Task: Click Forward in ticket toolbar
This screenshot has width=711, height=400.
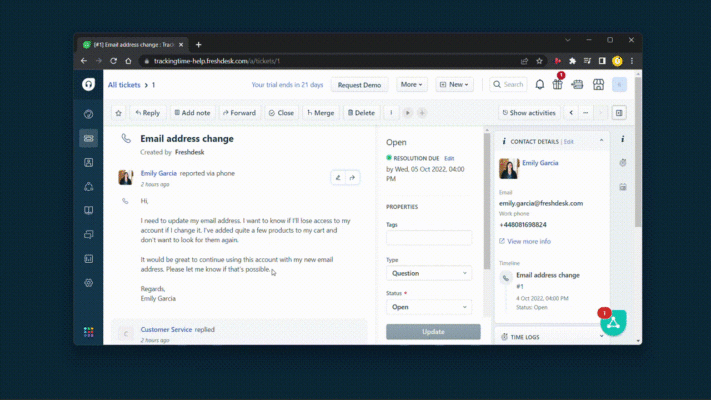Action: 239,113
